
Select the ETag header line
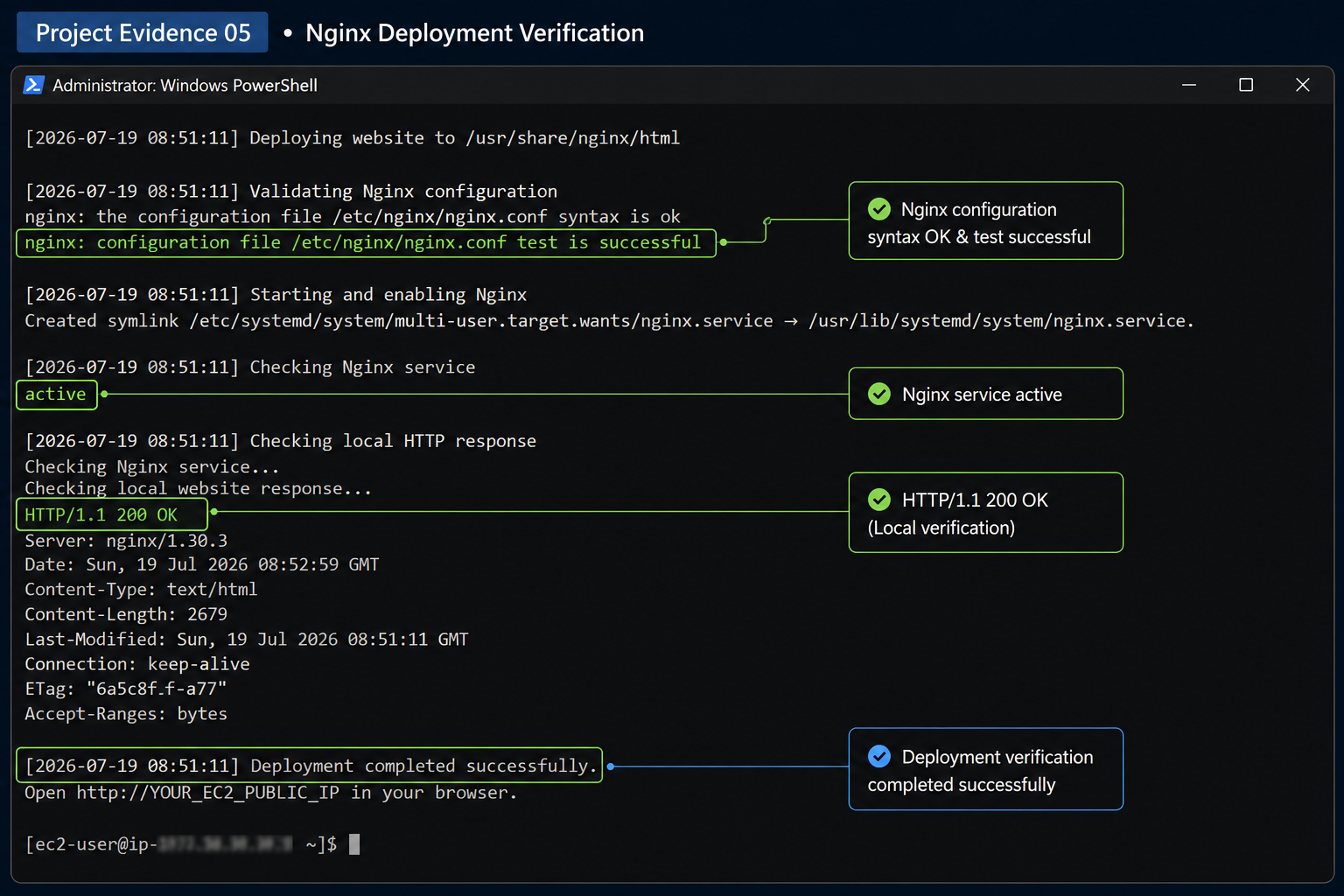point(126,689)
